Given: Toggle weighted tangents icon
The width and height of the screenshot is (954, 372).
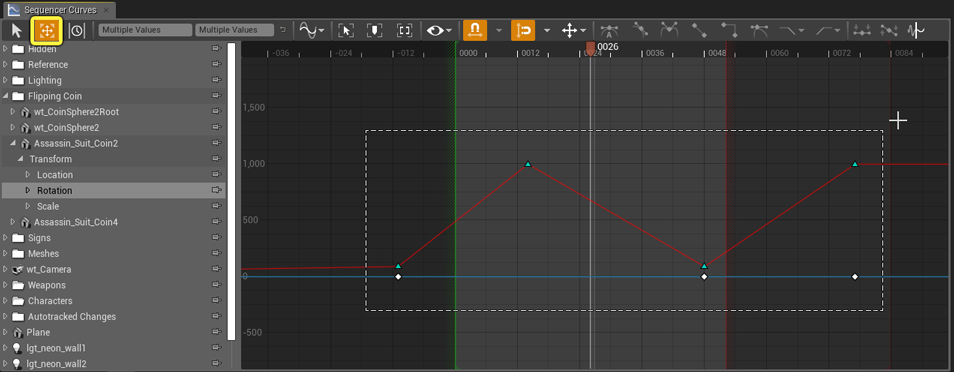Looking at the screenshot, I should click(759, 30).
